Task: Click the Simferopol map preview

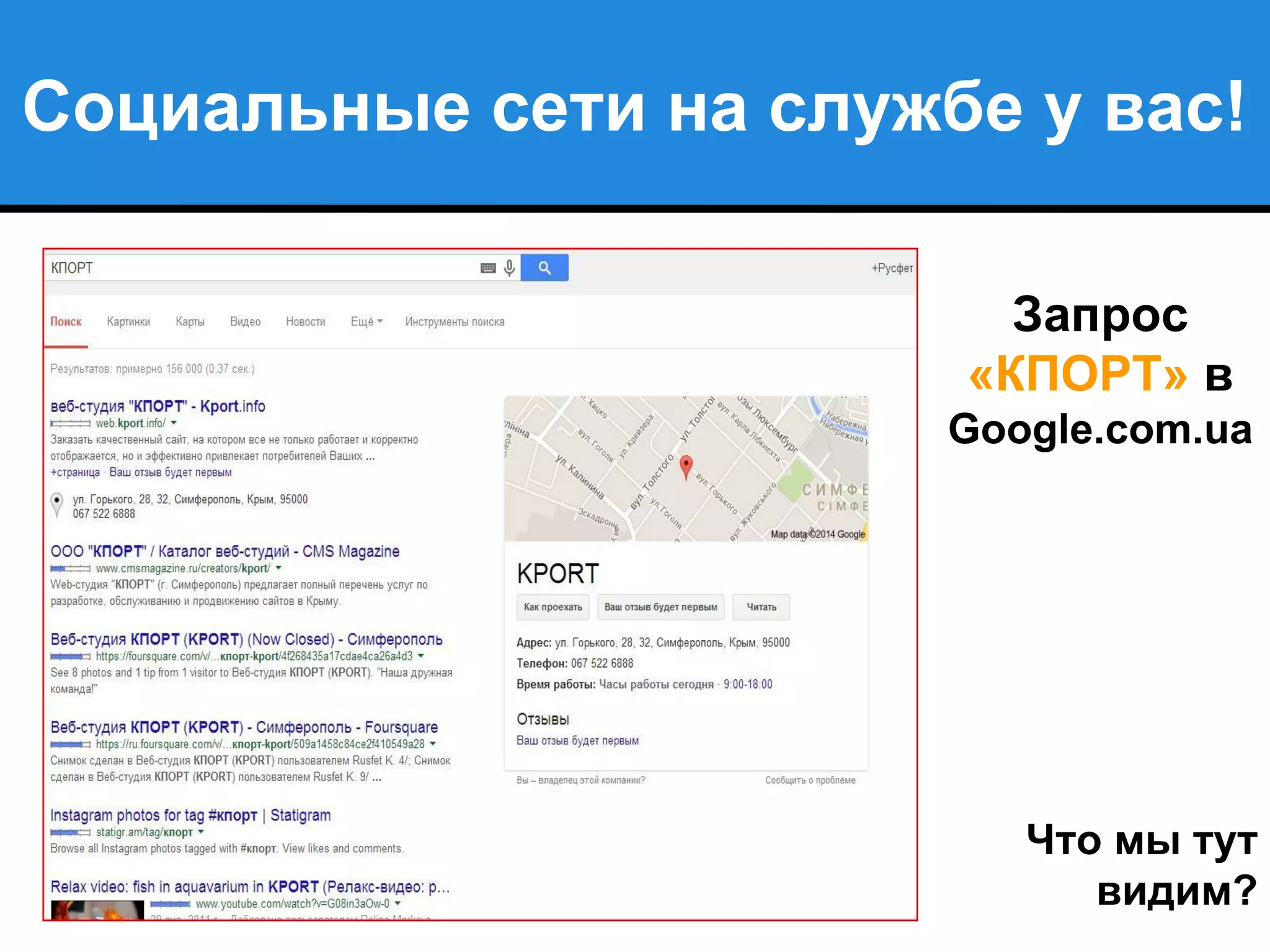Action: 686,469
